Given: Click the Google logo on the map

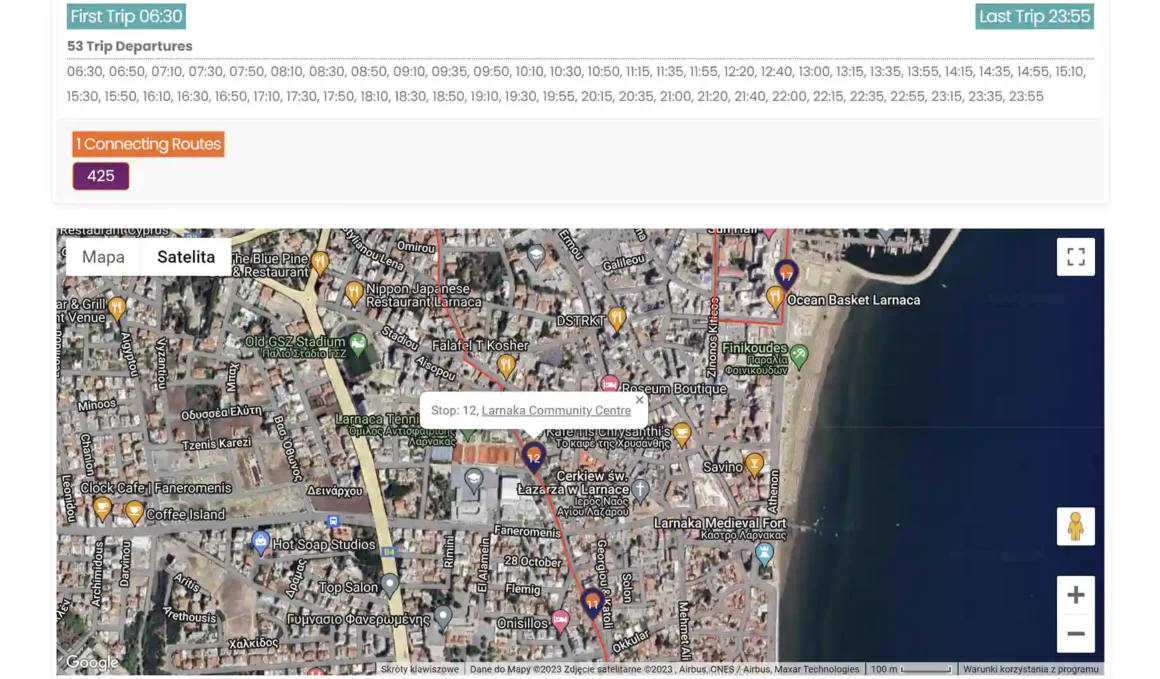Looking at the screenshot, I should click(x=92, y=662).
